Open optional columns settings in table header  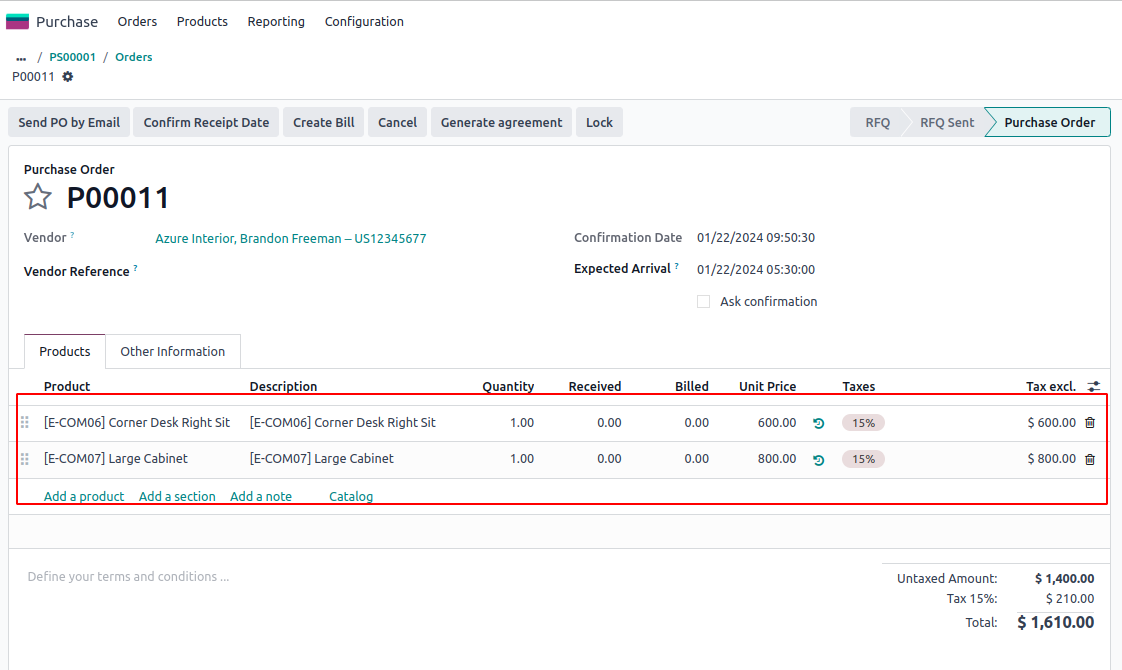coord(1094,386)
